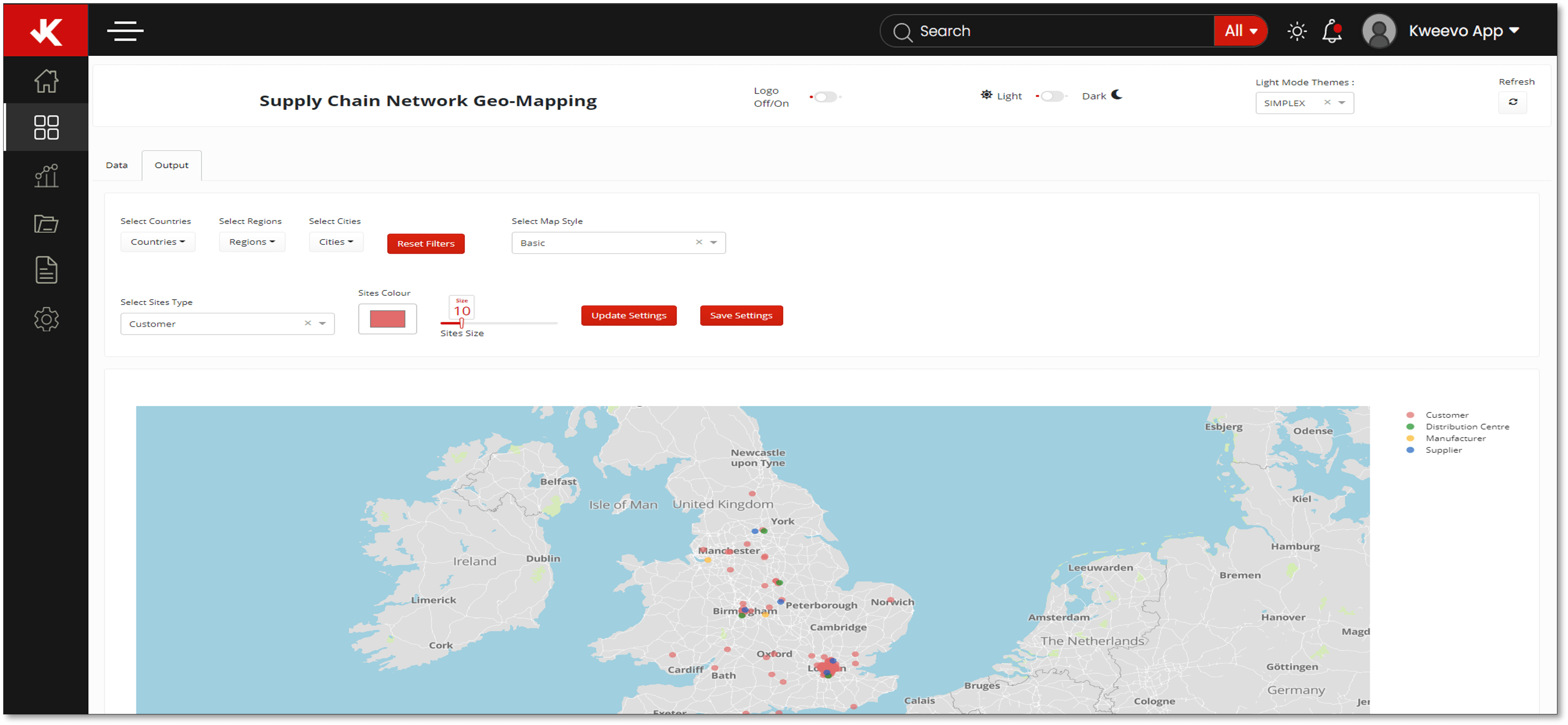
Task: Switch to the Data tab
Action: click(x=116, y=164)
